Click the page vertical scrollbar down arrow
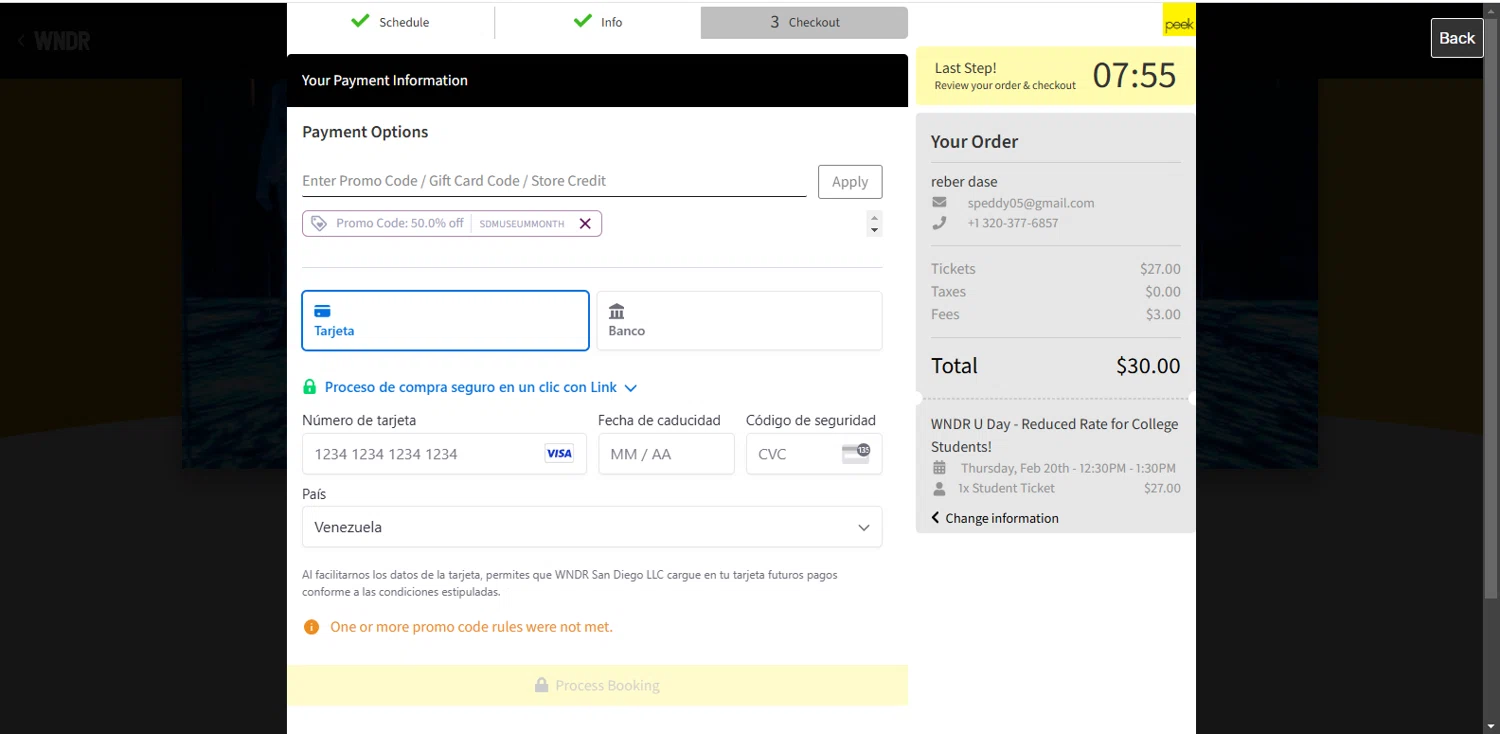 point(1491,726)
